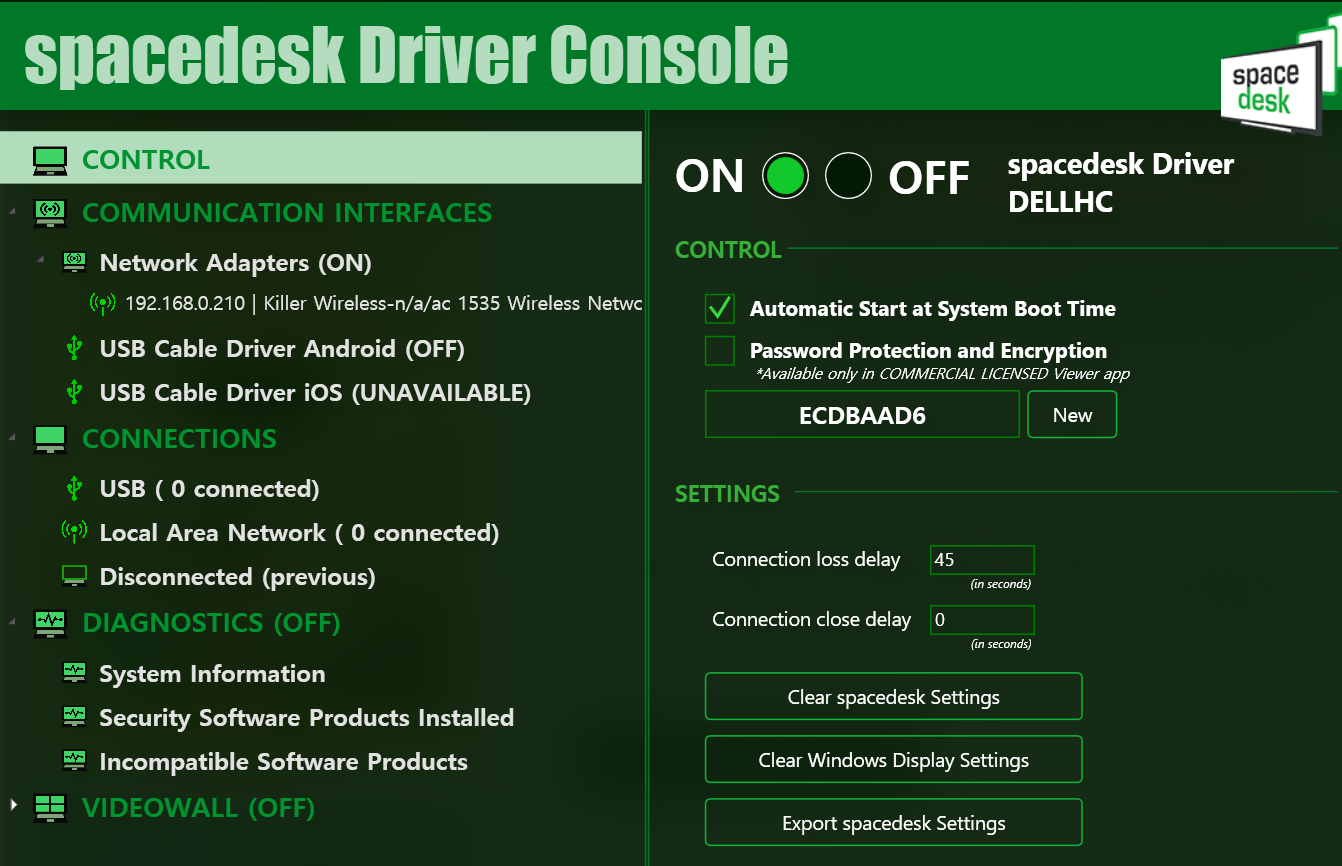Click the VIDEOWALL grid icon
The image size is (1342, 866).
(x=50, y=807)
